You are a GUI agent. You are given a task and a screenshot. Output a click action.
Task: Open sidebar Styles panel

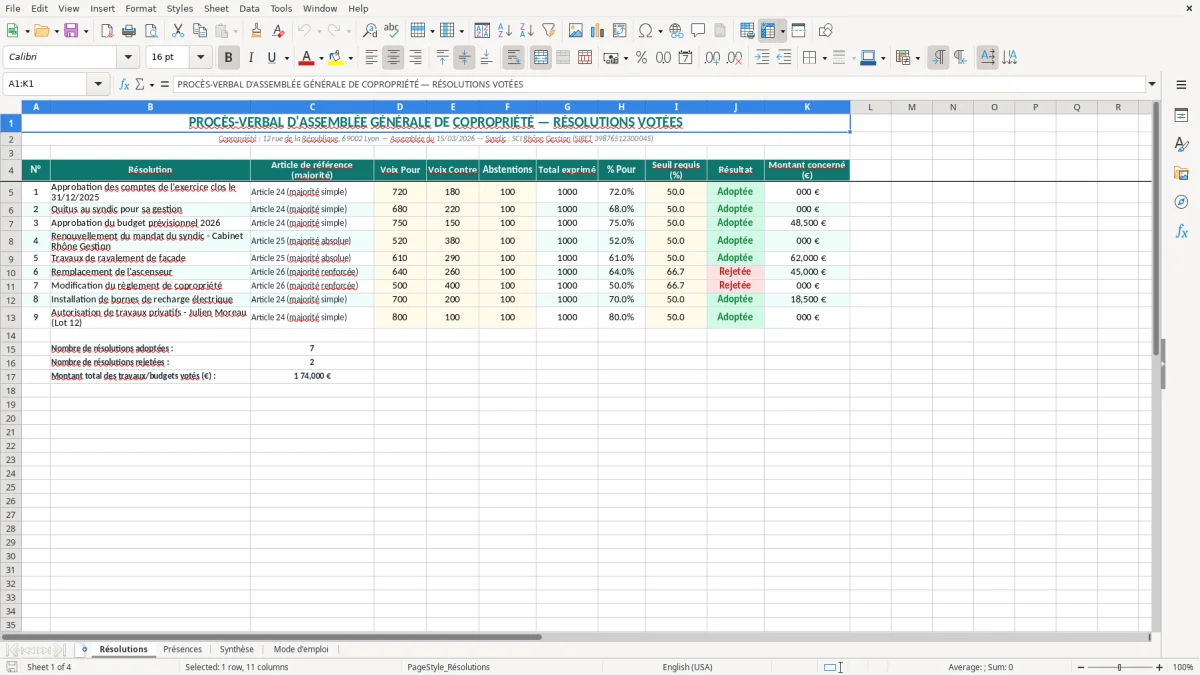[1181, 144]
